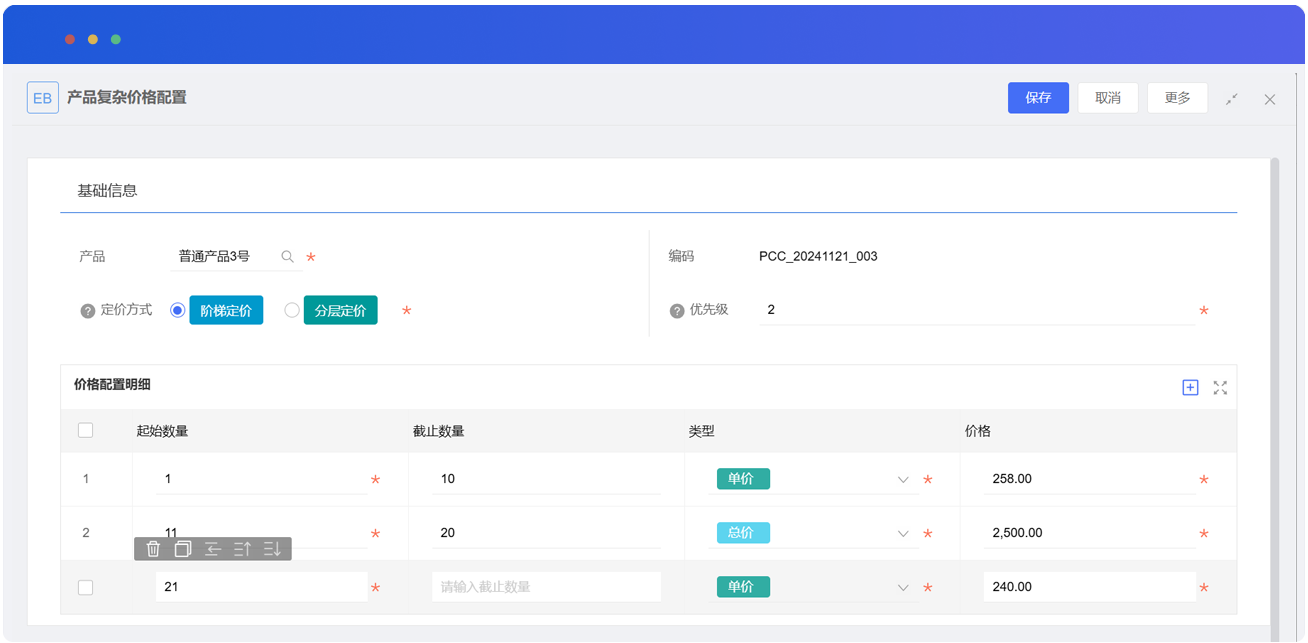1308x643 pixels.
Task: Add a new row with the plus icon
Action: click(1190, 387)
